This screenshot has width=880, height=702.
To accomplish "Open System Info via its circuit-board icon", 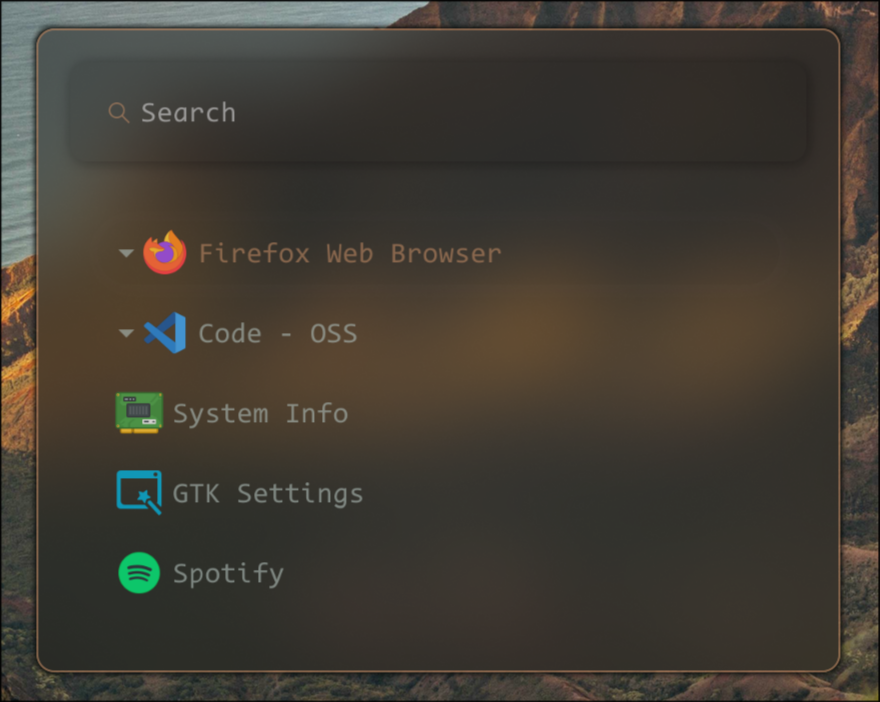I will 139,413.
